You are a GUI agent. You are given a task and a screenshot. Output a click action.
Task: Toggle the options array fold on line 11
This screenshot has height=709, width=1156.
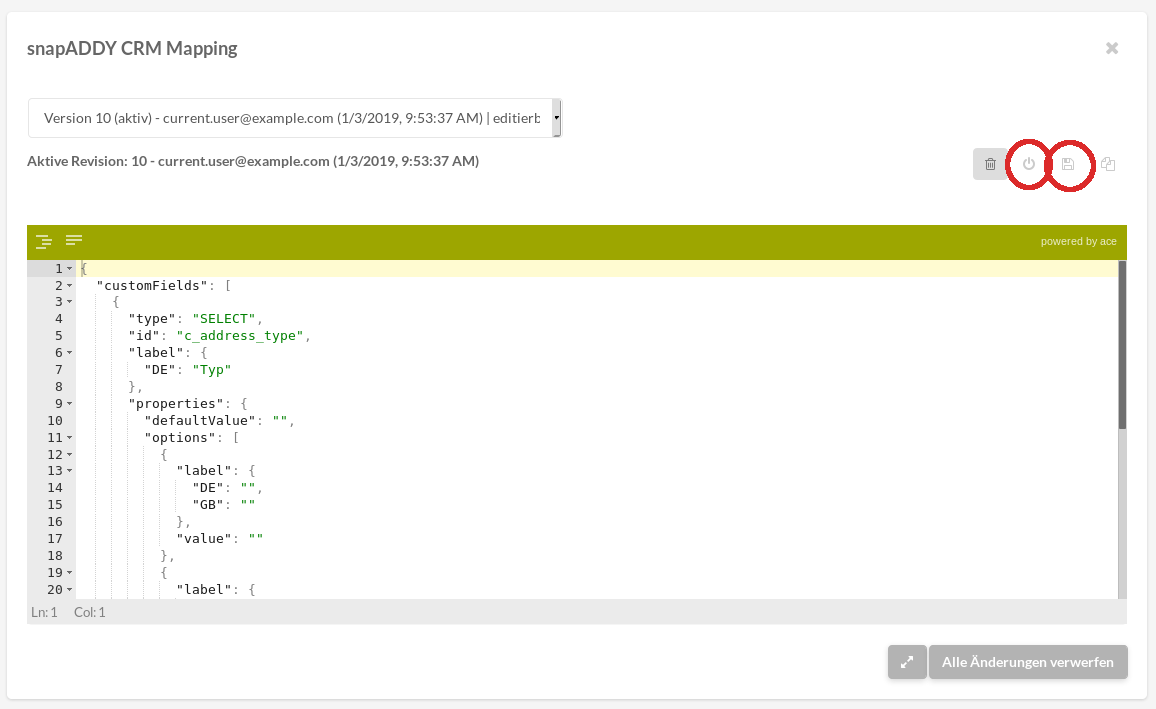(x=70, y=438)
